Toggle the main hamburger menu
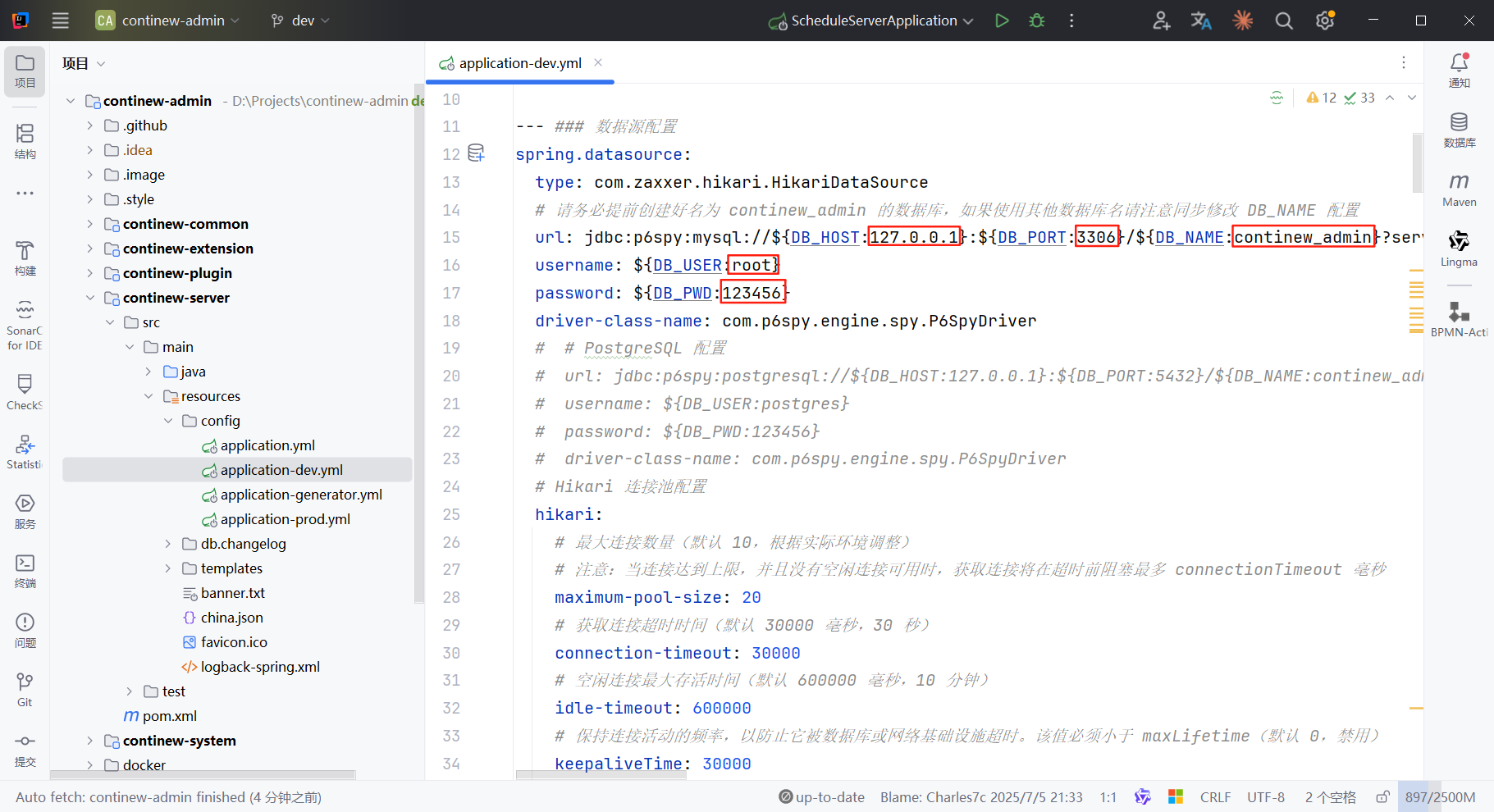The width and height of the screenshot is (1494, 812). (x=61, y=21)
